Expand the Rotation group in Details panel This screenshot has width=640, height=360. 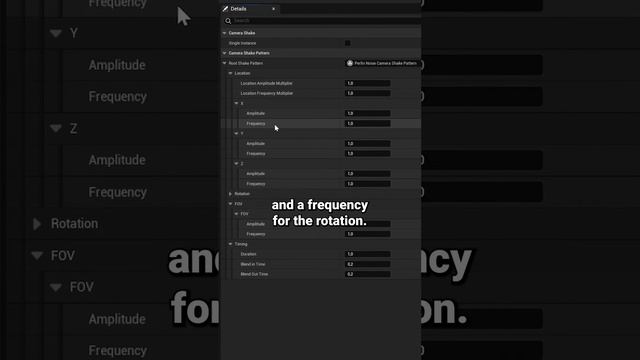point(231,194)
